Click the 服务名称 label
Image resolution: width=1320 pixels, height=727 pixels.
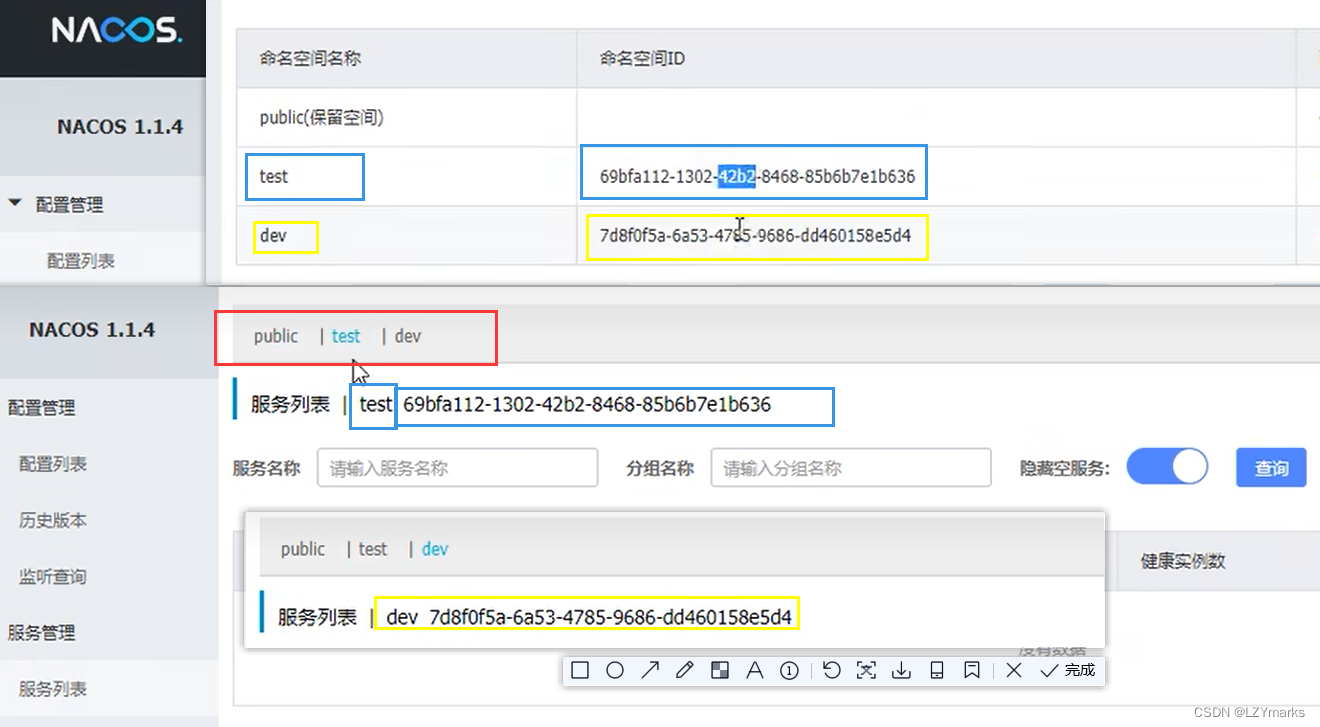tap(266, 468)
